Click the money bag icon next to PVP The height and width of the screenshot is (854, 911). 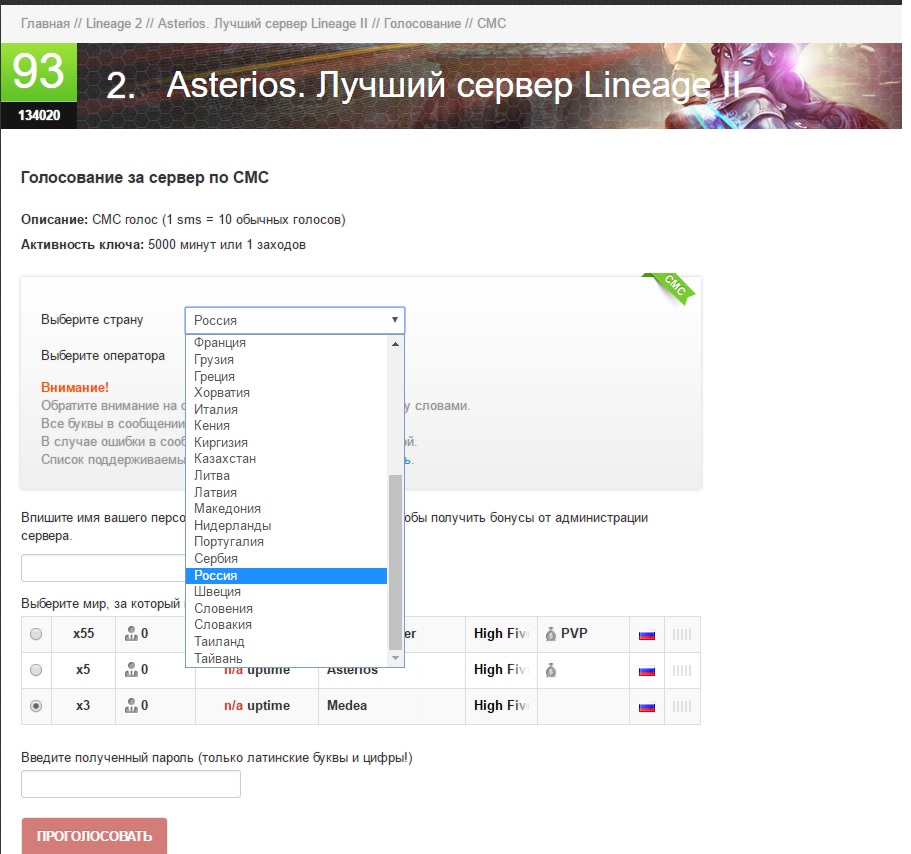pyautogui.click(x=551, y=634)
